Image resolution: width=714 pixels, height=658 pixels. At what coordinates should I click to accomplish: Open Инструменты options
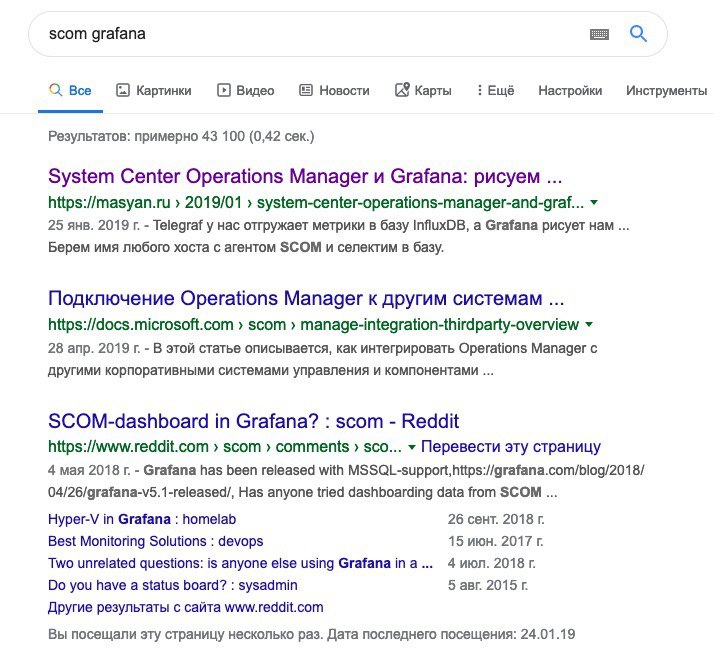tap(667, 91)
